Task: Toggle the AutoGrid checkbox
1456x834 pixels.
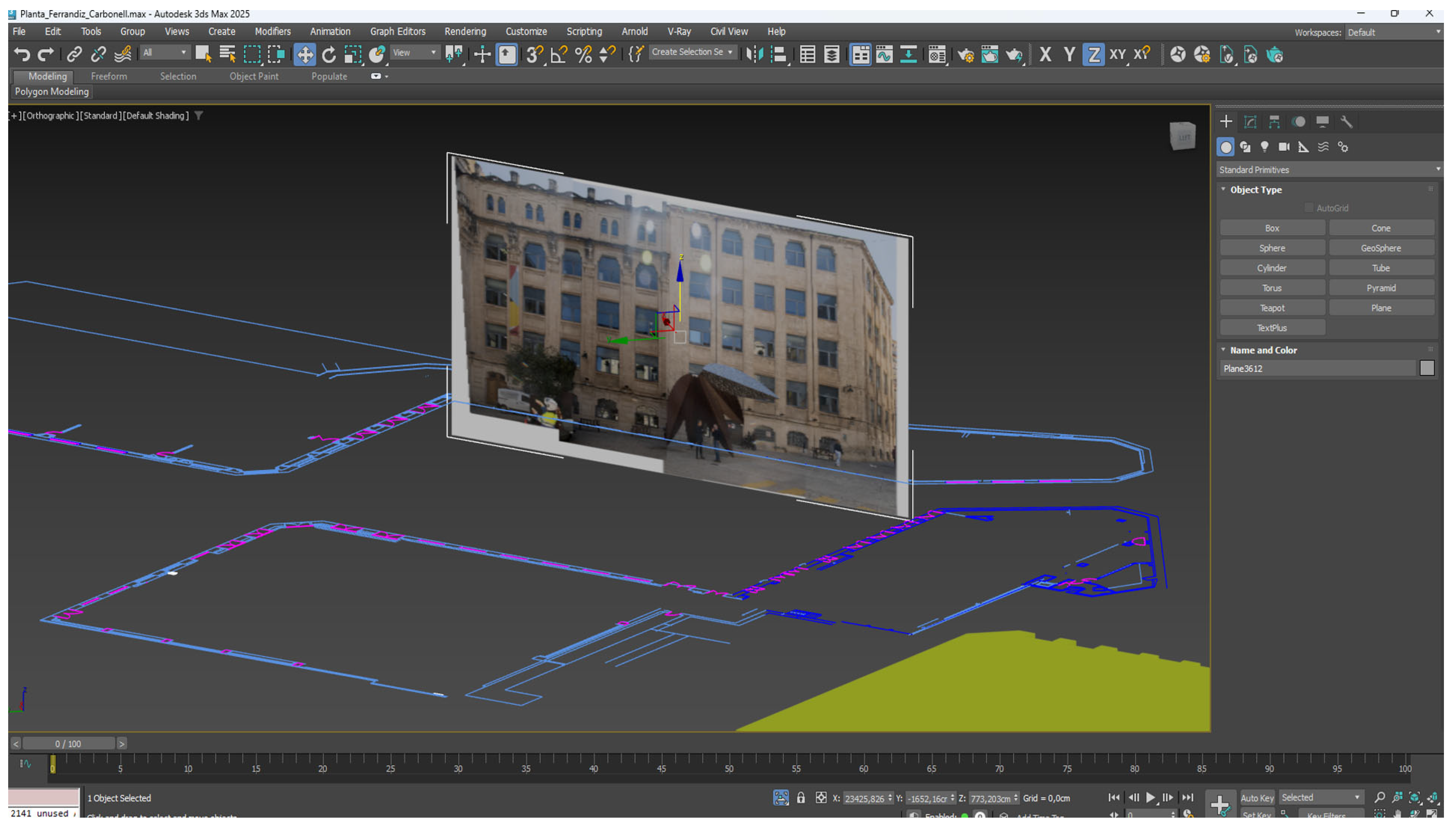Action: [1309, 208]
